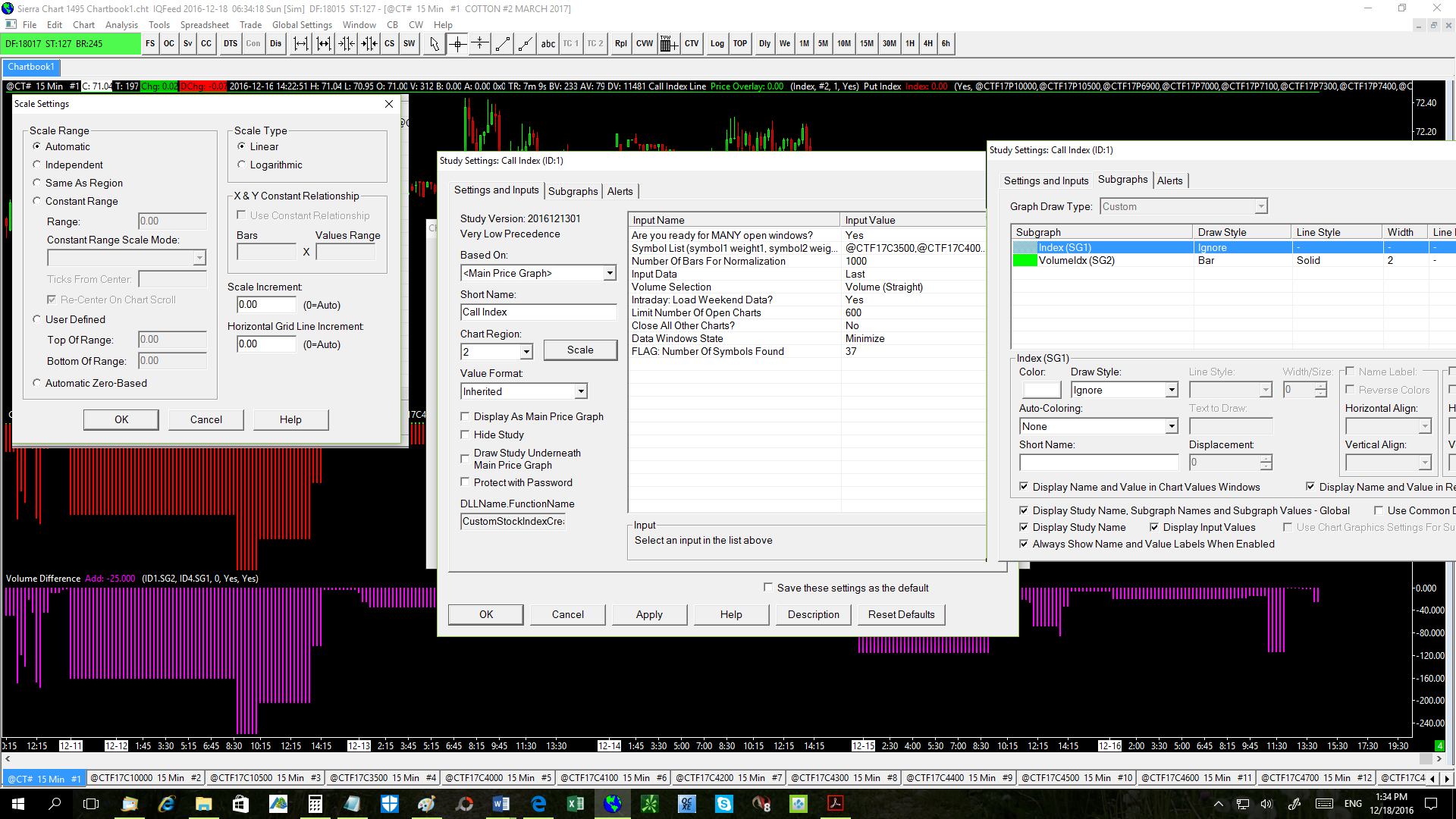Click the Reset Defaults button

click(901, 614)
